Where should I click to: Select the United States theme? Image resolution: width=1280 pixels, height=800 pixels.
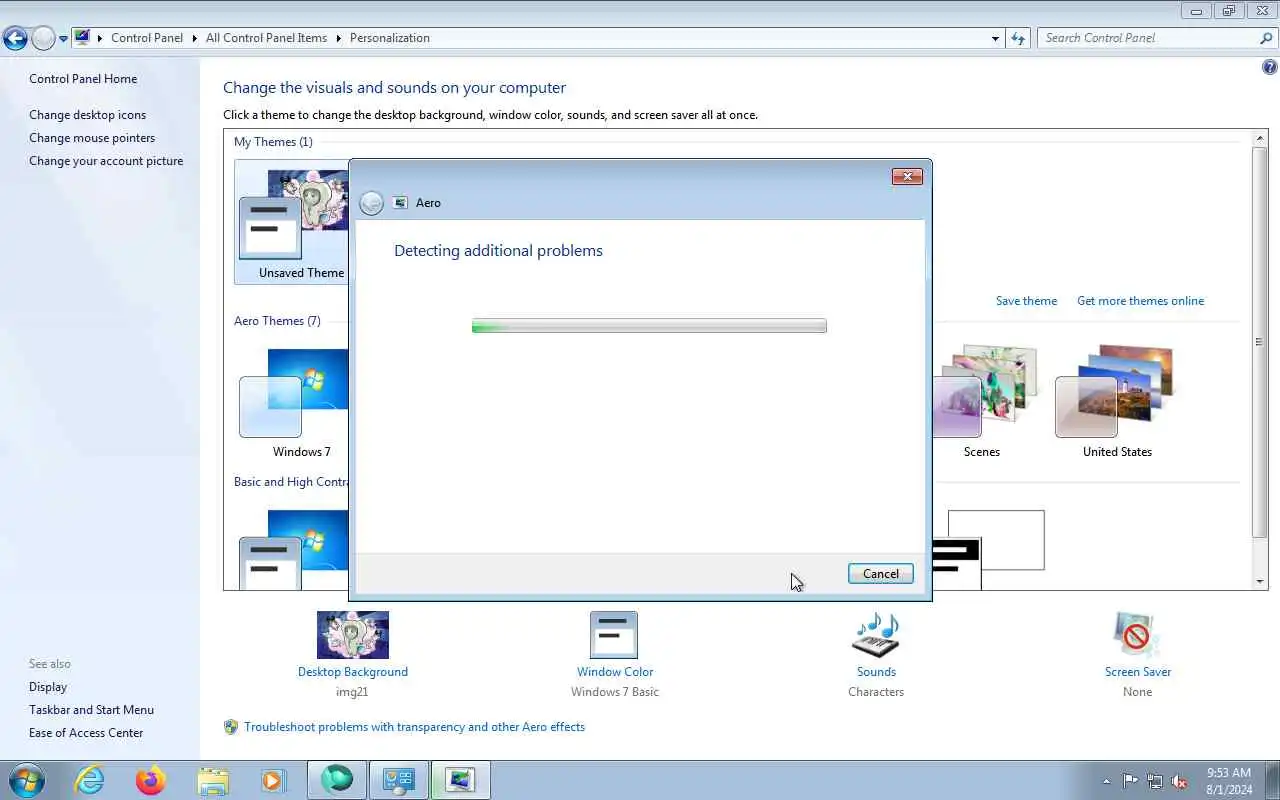[x=1116, y=403]
